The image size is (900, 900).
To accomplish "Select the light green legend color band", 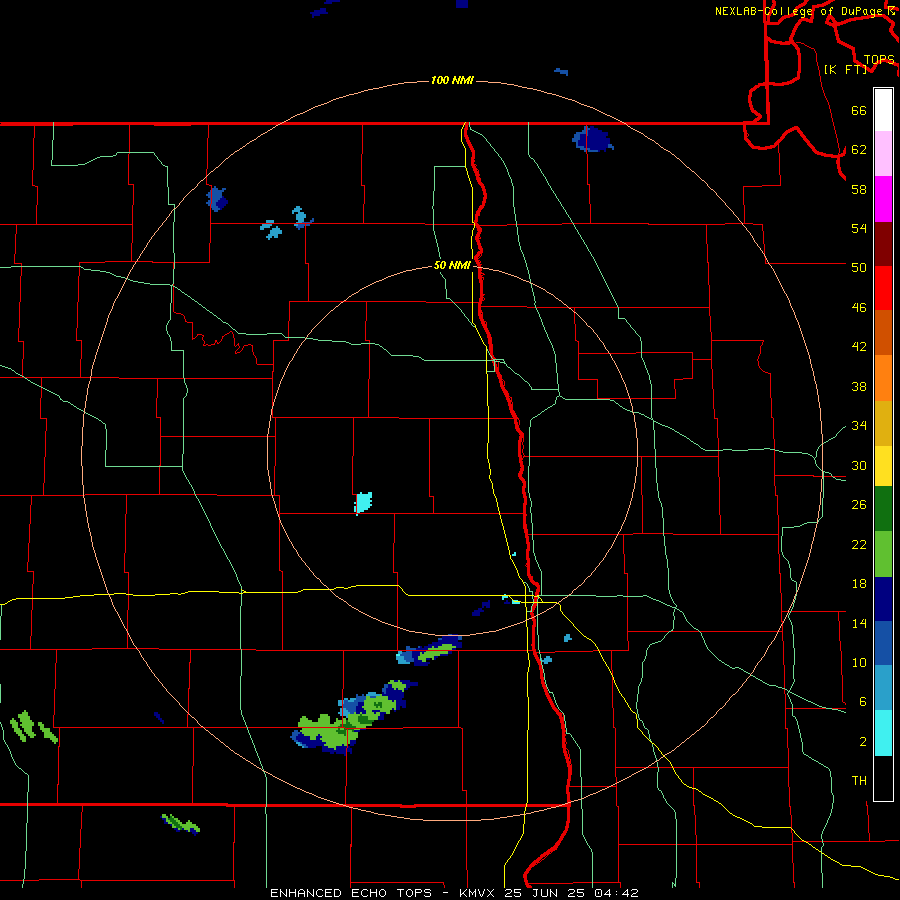I will [x=883, y=554].
